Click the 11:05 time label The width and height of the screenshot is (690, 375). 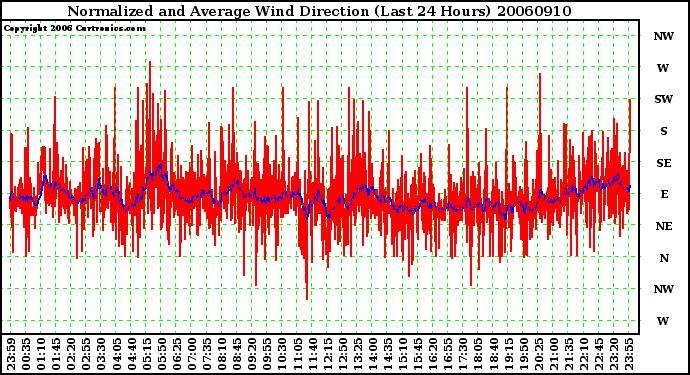pyautogui.click(x=297, y=354)
